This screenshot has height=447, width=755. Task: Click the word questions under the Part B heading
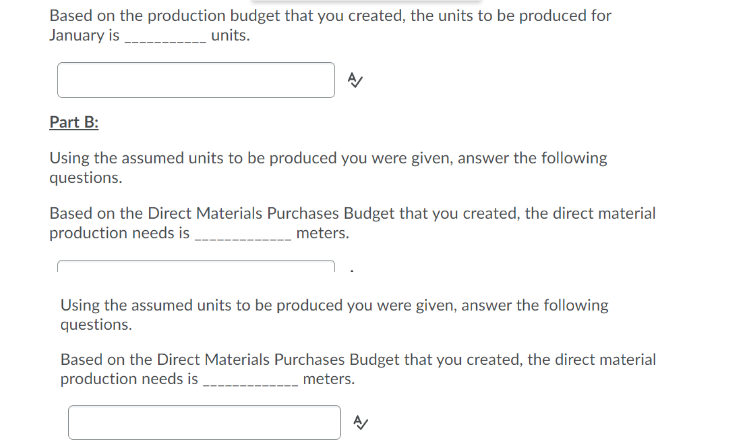click(x=86, y=178)
